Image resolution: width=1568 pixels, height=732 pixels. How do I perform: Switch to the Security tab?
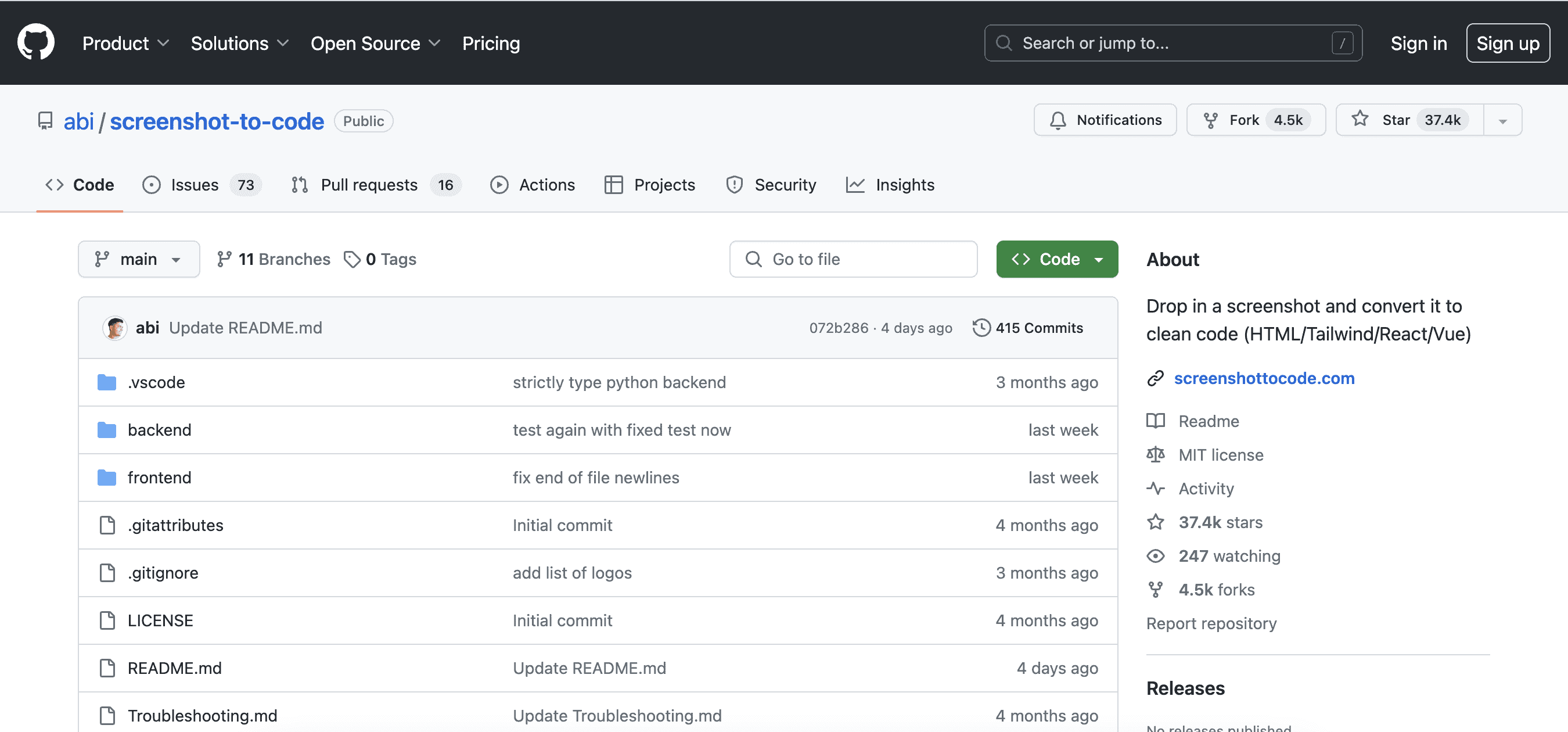point(771,185)
